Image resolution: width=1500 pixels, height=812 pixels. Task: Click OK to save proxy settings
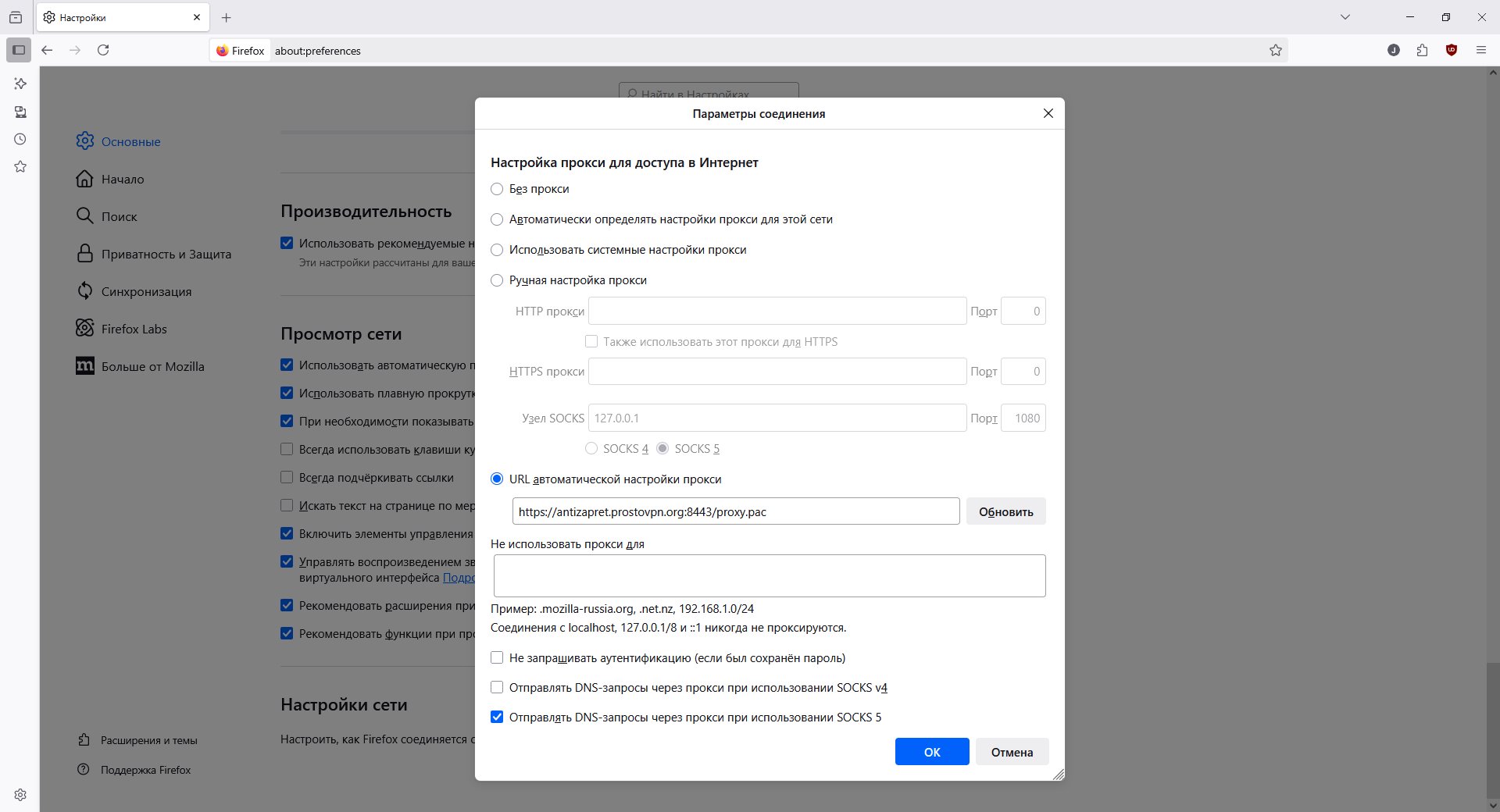point(932,752)
